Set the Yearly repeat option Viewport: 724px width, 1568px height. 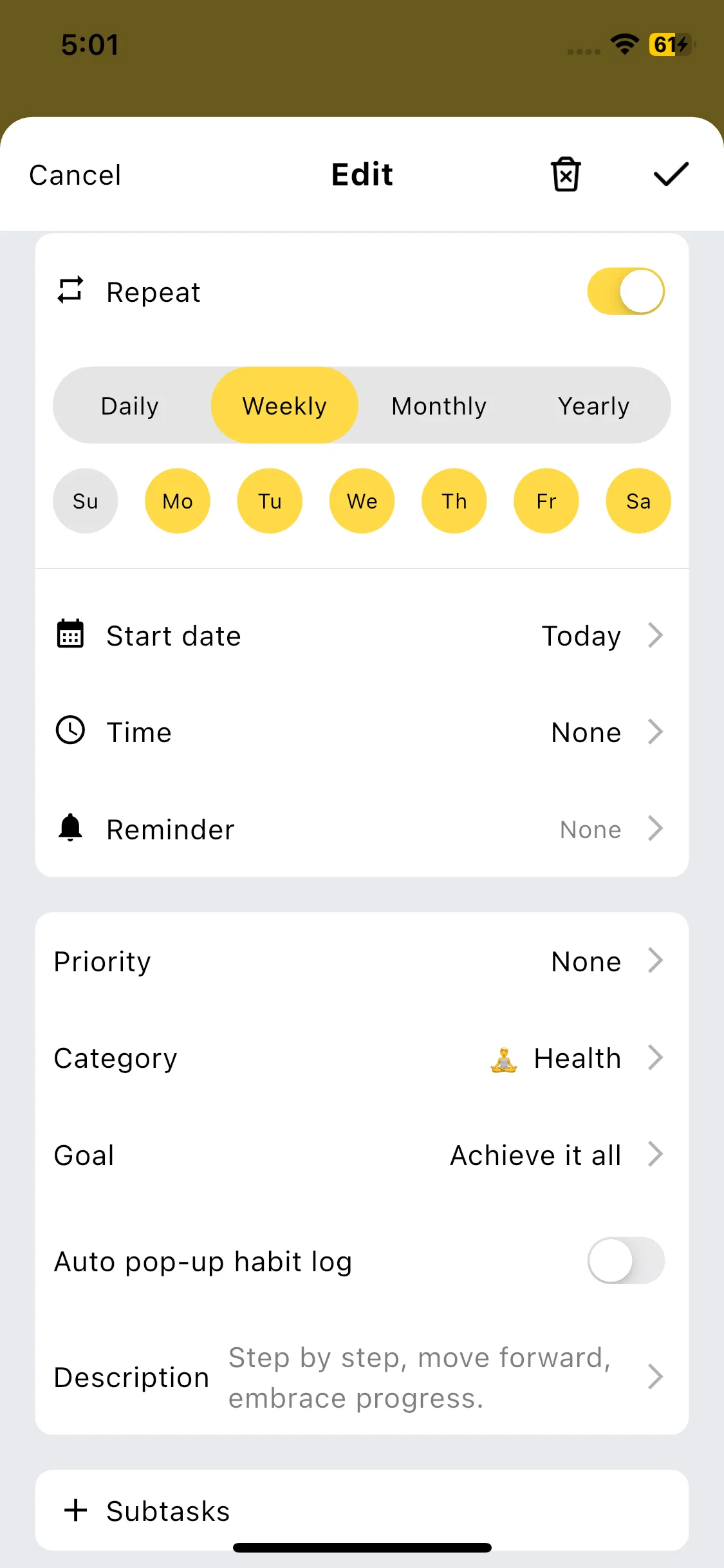[x=593, y=406]
